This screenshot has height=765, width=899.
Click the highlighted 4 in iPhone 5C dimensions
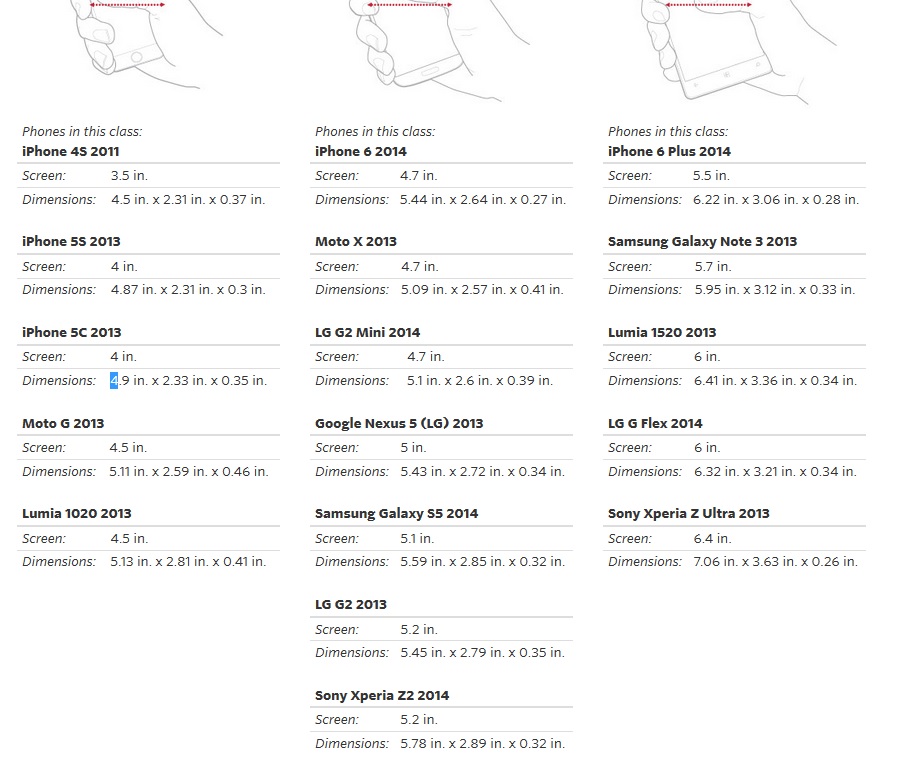114,381
